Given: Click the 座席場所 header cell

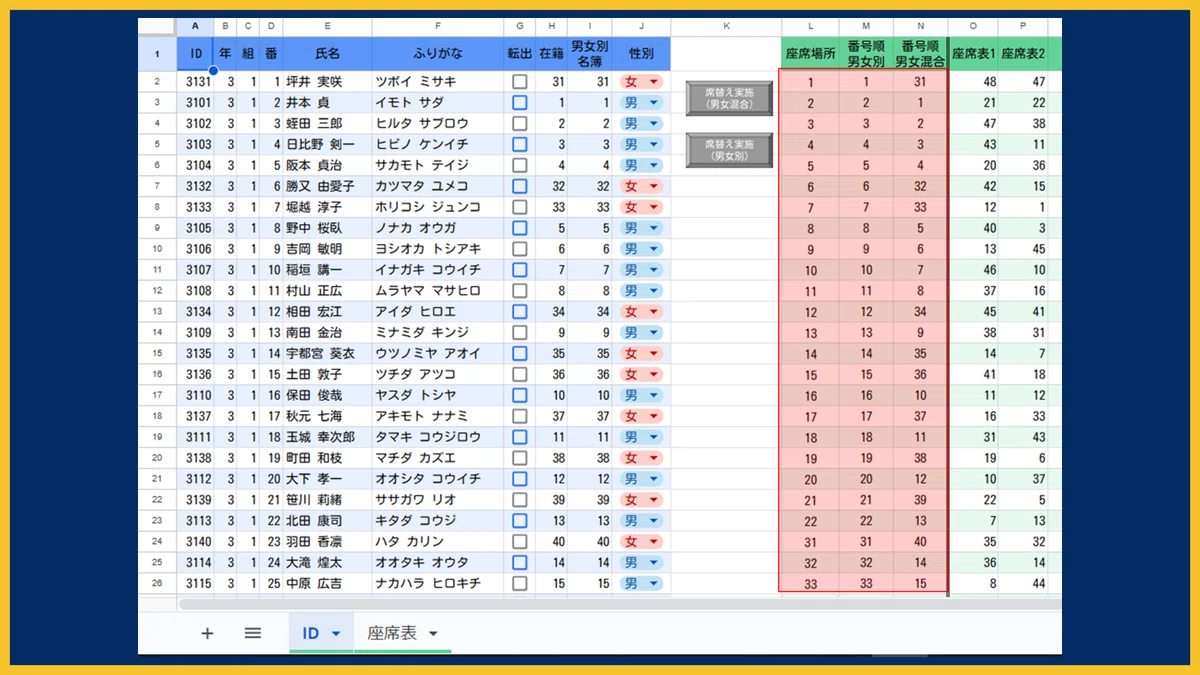Looking at the screenshot, I should [810, 54].
